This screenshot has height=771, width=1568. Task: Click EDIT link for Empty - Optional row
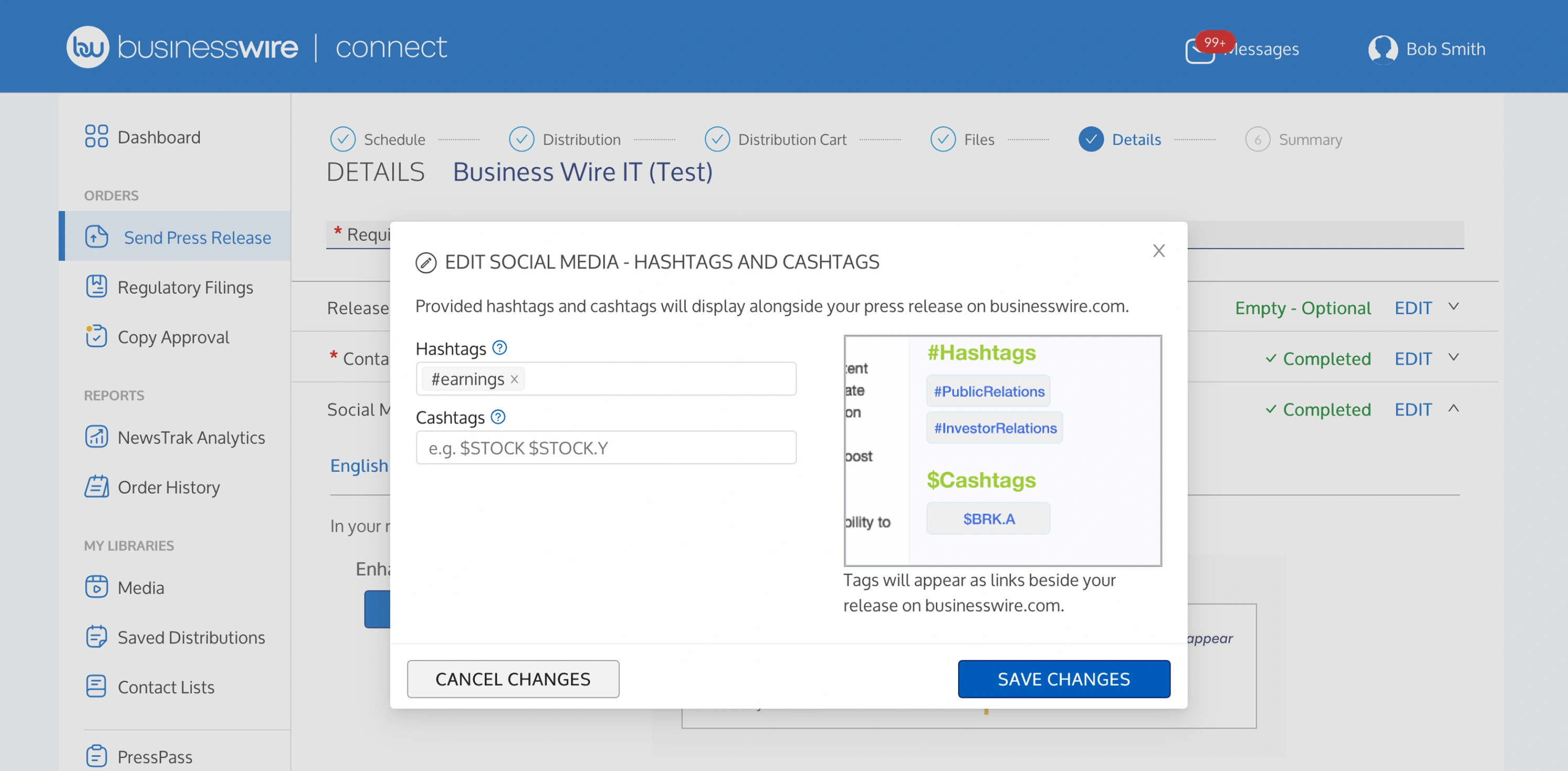pyautogui.click(x=1413, y=307)
